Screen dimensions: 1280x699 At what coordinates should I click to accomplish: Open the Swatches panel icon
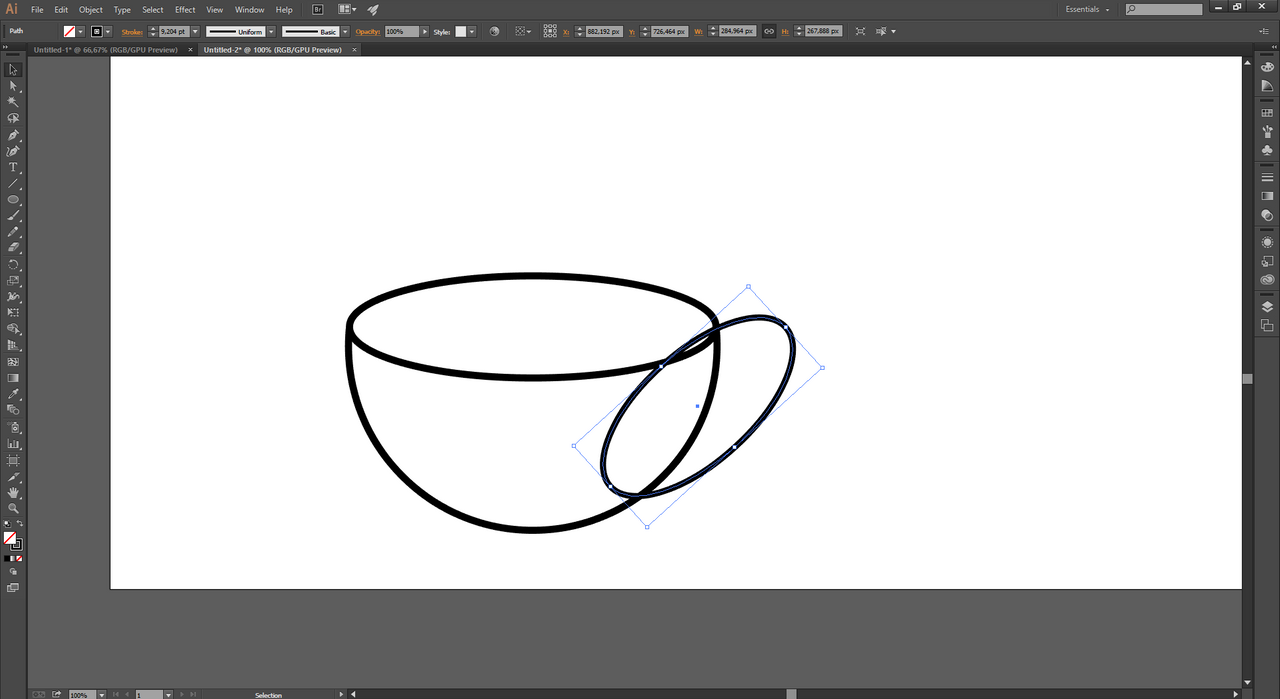1267,113
